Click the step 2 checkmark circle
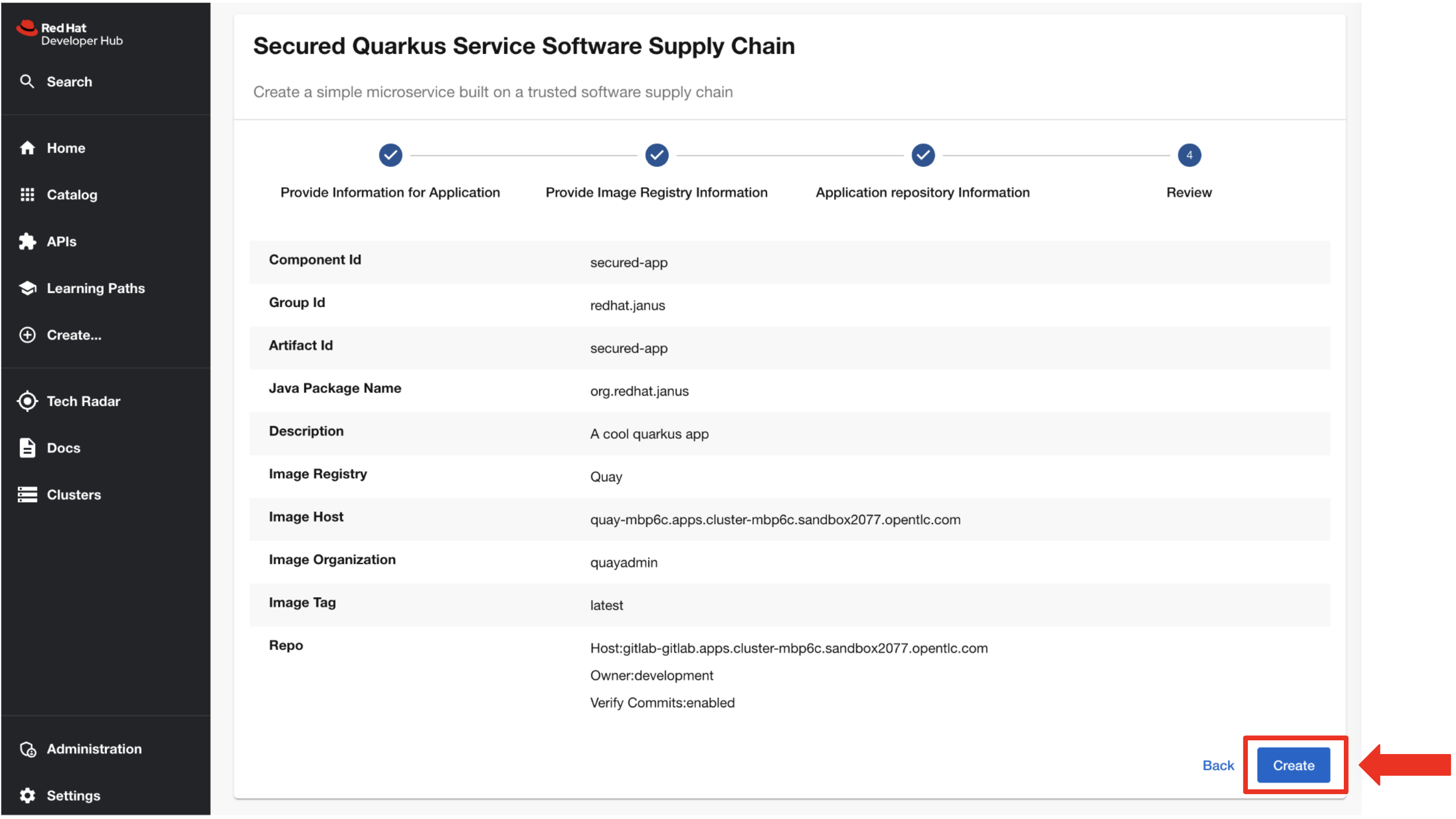This screenshot has height=819, width=1456. click(x=657, y=155)
